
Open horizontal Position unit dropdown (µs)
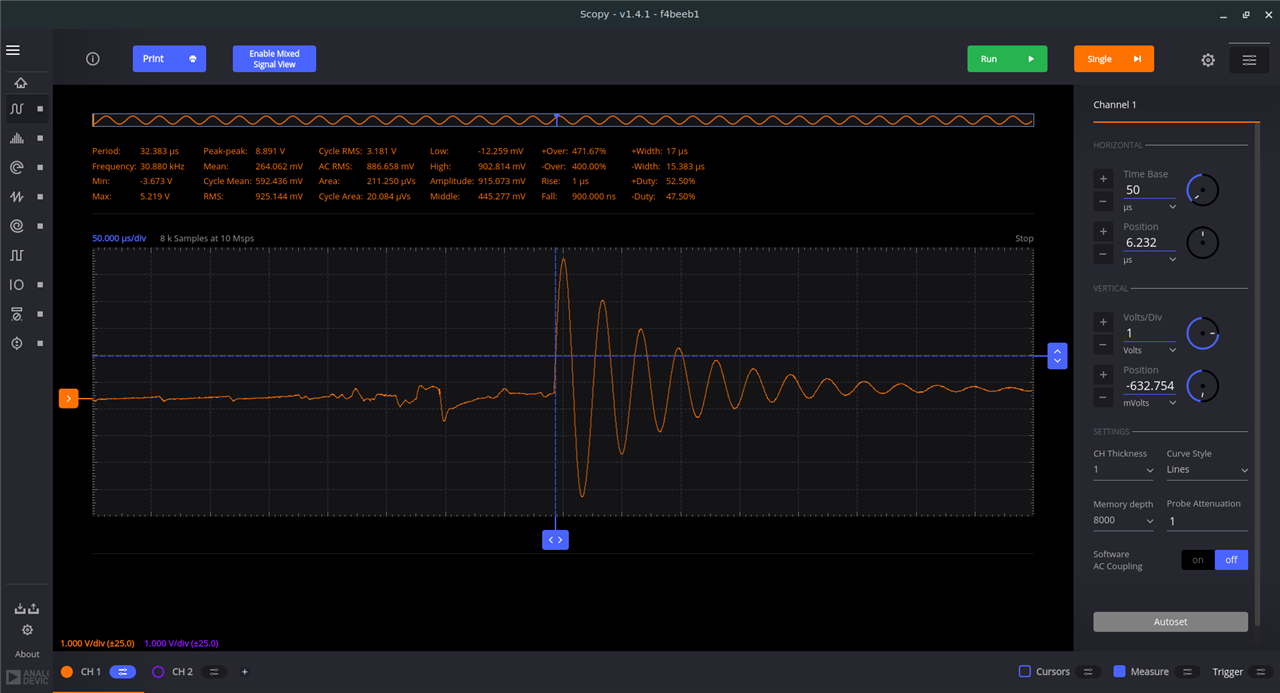click(1149, 259)
